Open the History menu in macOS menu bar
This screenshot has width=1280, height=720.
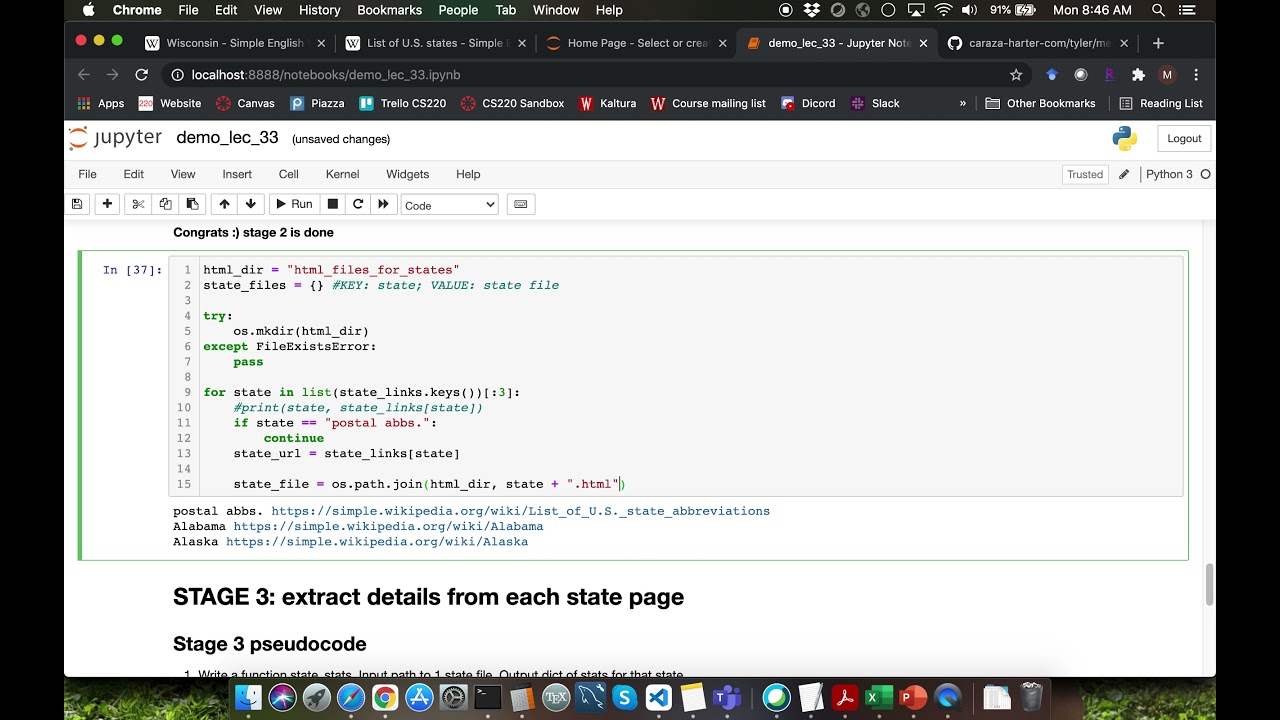pyautogui.click(x=319, y=10)
